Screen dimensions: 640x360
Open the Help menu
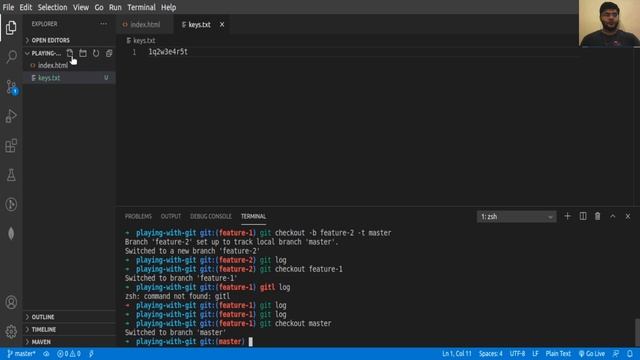(x=168, y=7)
